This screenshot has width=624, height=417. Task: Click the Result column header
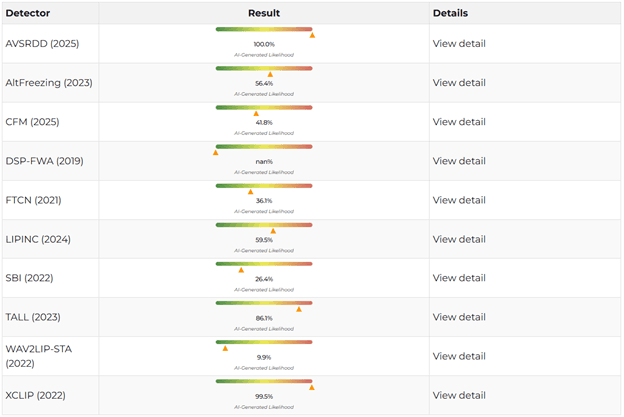pyautogui.click(x=264, y=13)
